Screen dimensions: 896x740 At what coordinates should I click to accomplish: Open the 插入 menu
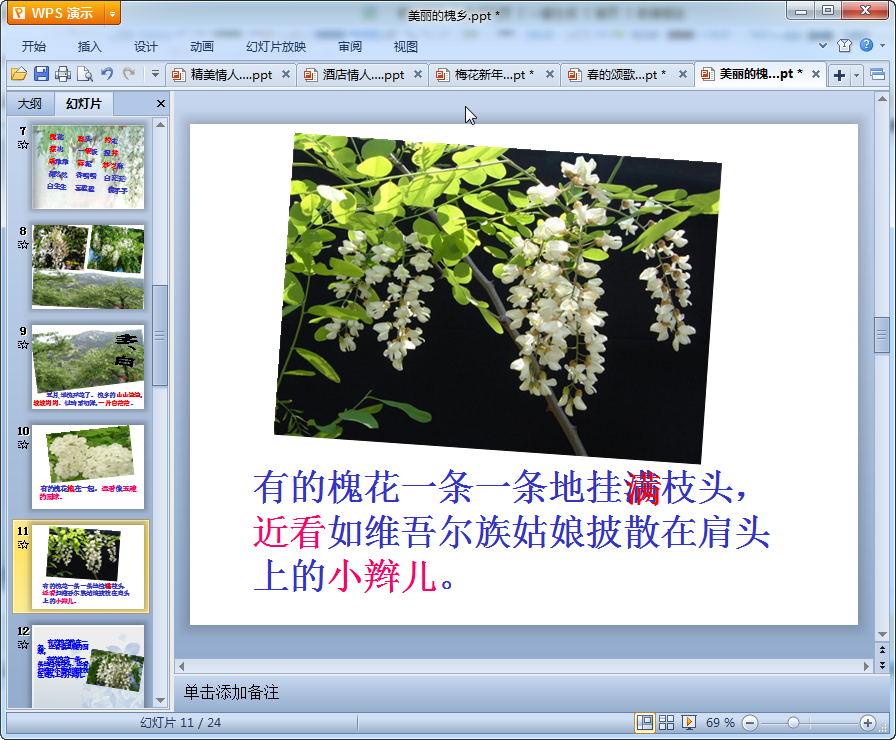click(x=90, y=46)
